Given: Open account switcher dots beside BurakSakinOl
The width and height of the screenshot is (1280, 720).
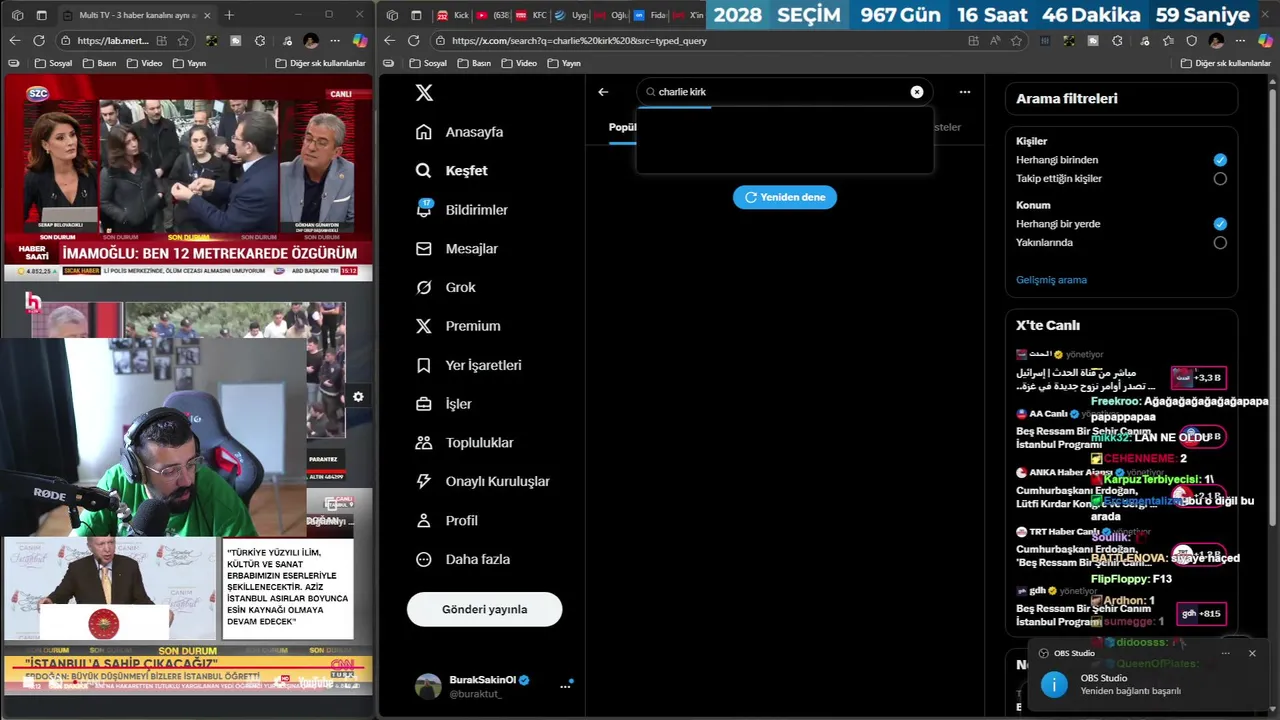Looking at the screenshot, I should [x=565, y=686].
